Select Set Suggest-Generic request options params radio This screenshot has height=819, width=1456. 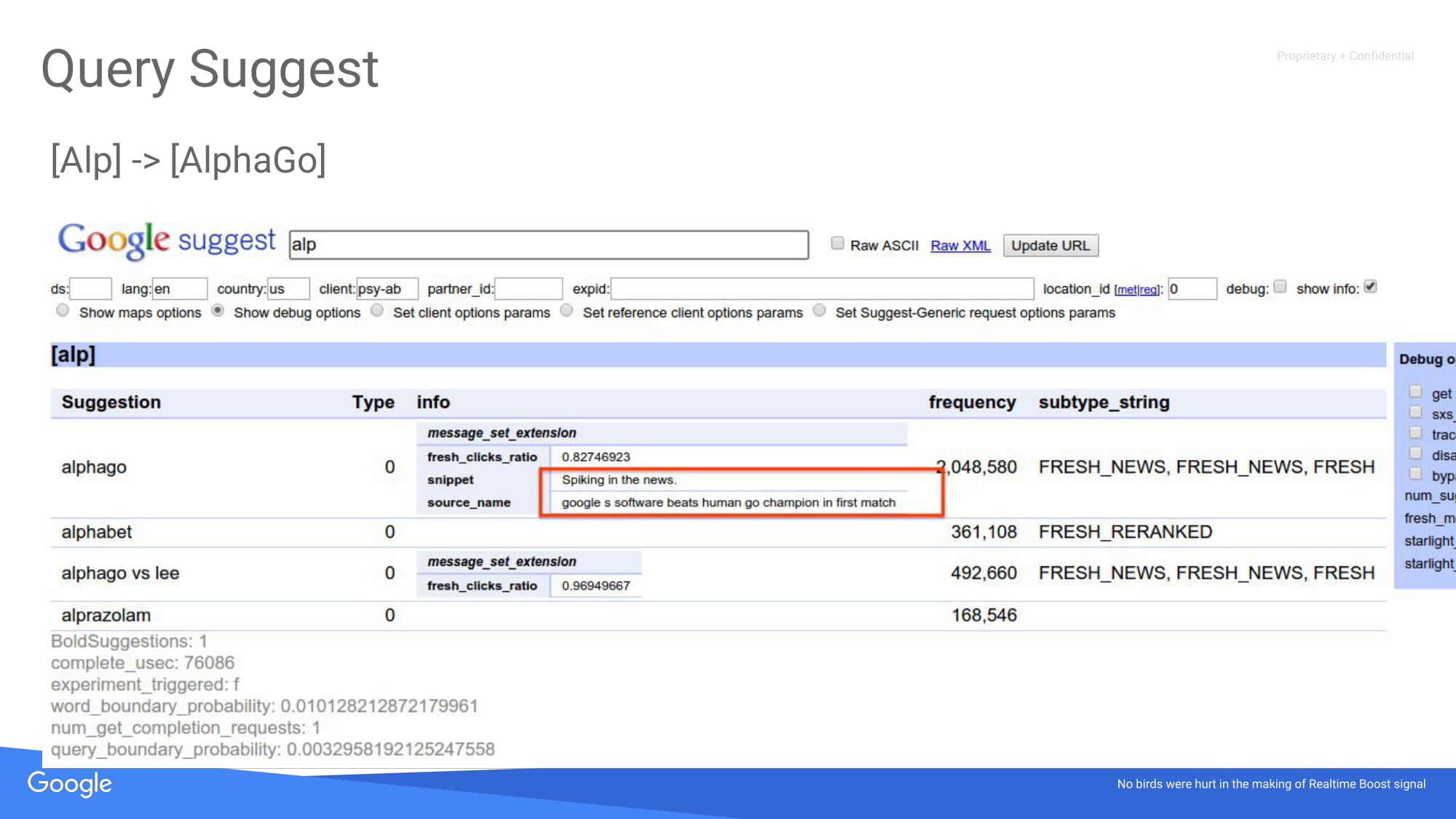tap(819, 310)
